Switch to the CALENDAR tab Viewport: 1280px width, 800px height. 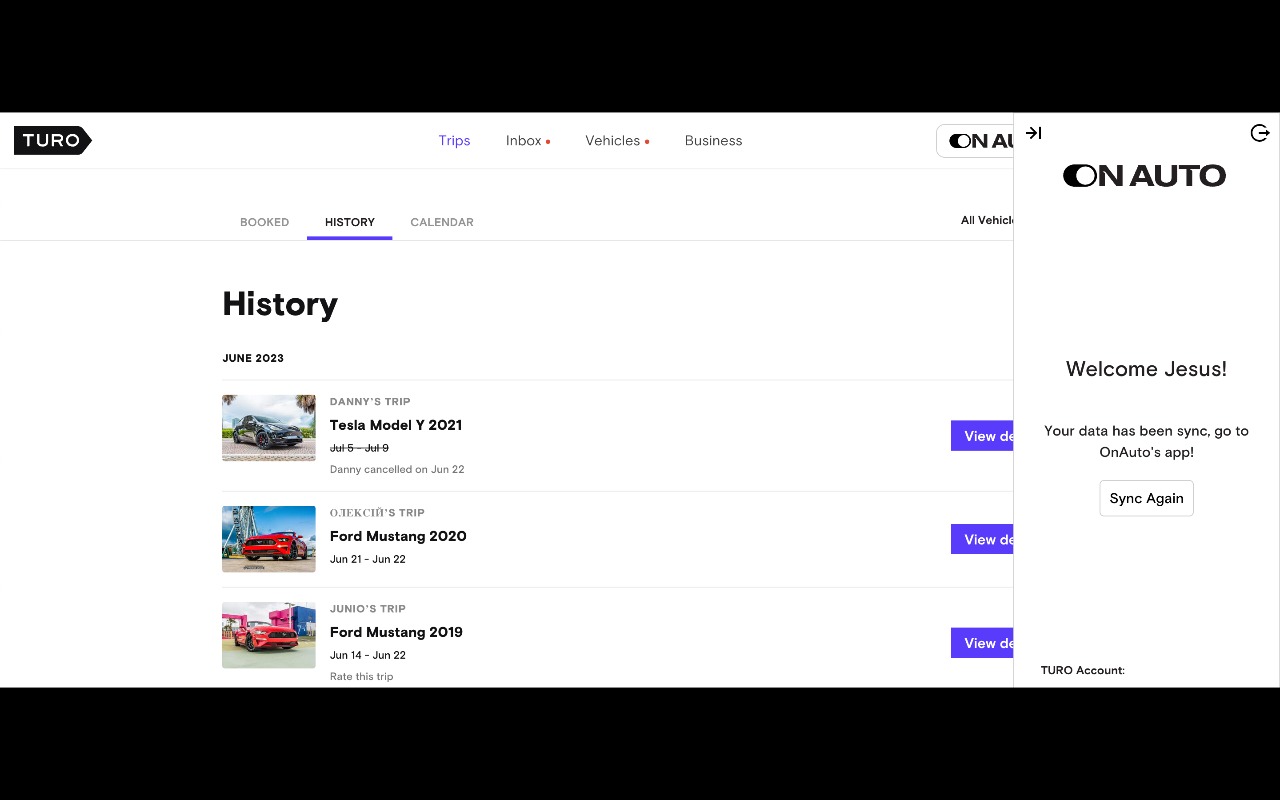tap(442, 222)
